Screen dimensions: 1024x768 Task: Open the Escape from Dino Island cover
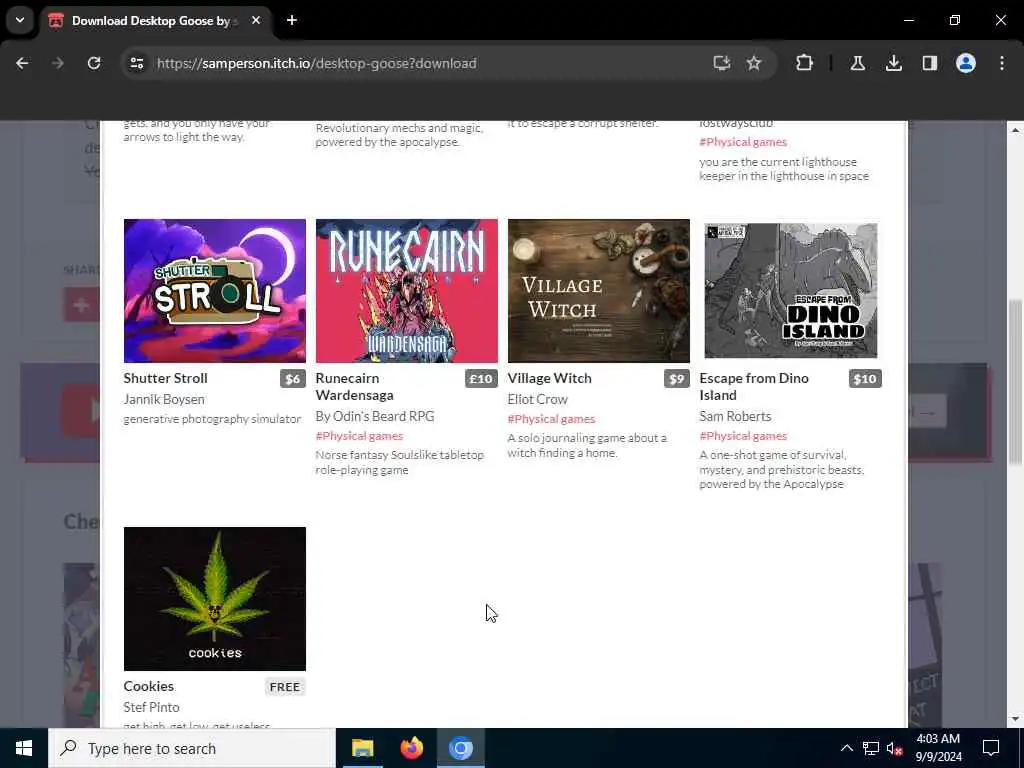point(790,291)
